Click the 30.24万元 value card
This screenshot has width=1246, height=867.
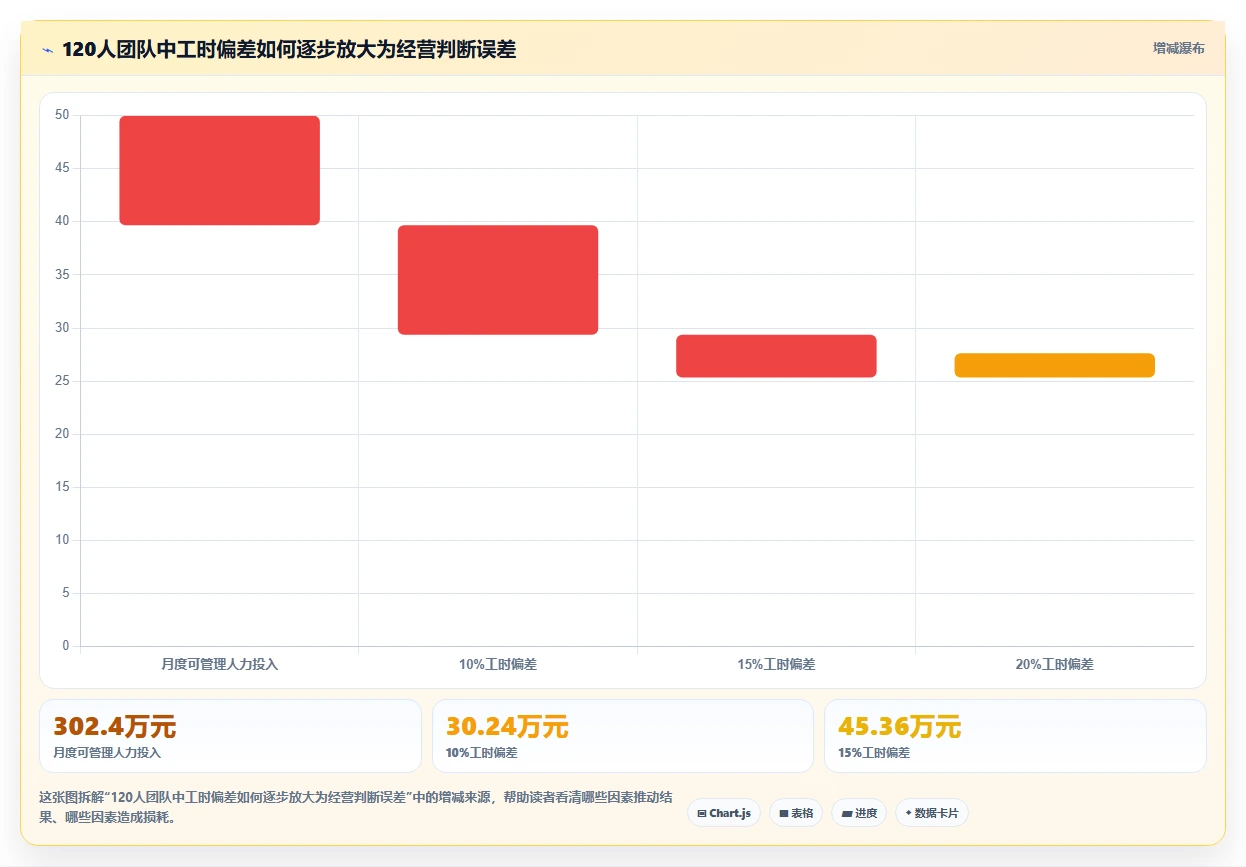tap(623, 736)
